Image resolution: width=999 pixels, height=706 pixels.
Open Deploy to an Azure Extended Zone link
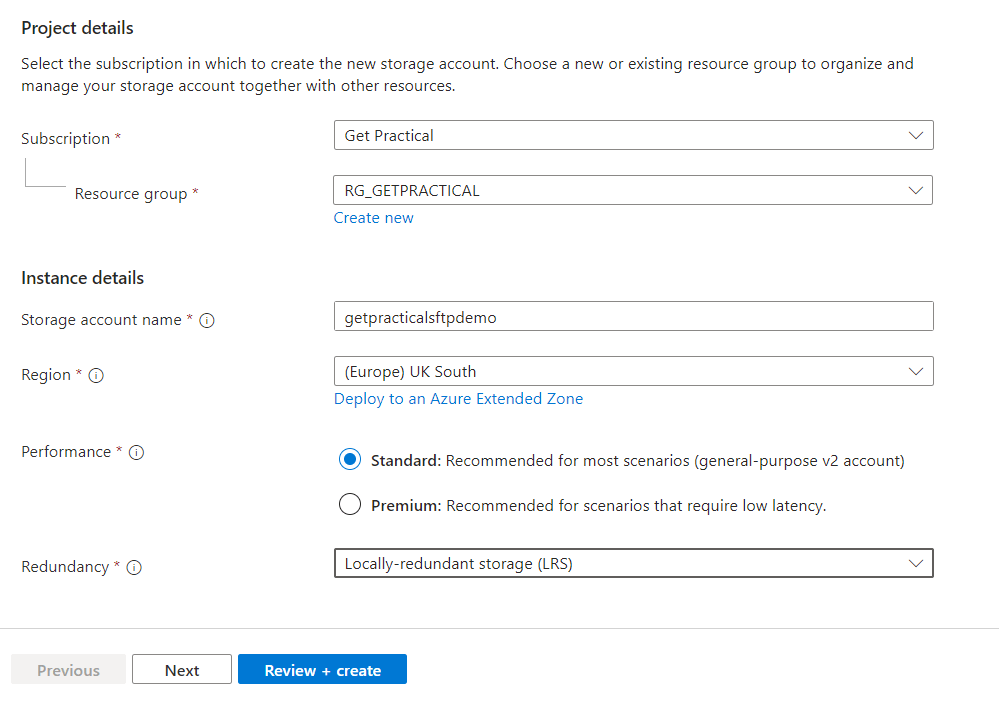(x=458, y=399)
